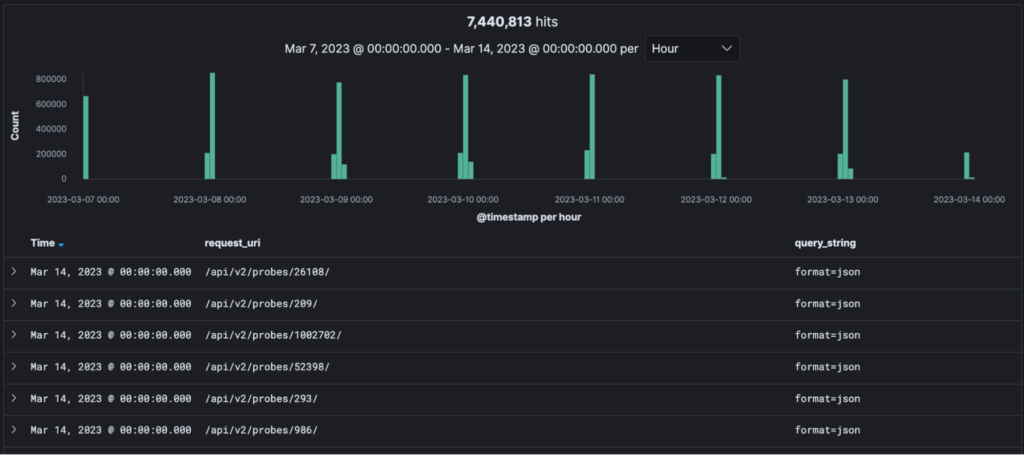Screen dimensions: 1024x455
Task: Click the 7,440,813 hits counter
Action: [512, 22]
